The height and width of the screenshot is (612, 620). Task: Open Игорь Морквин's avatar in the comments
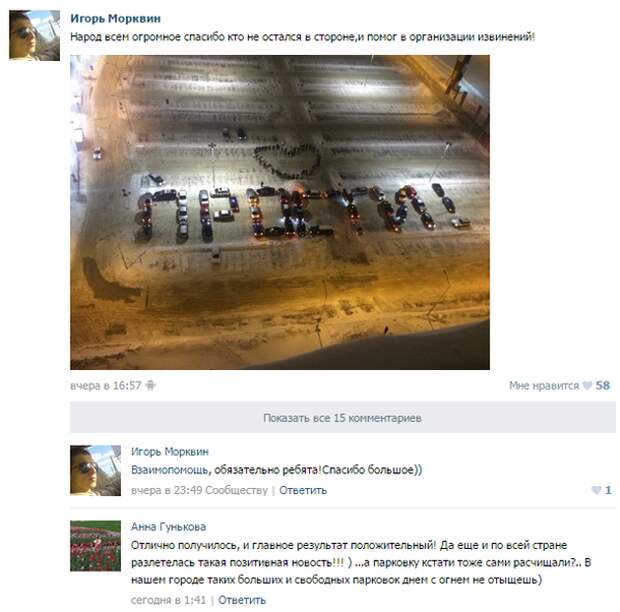point(95,470)
